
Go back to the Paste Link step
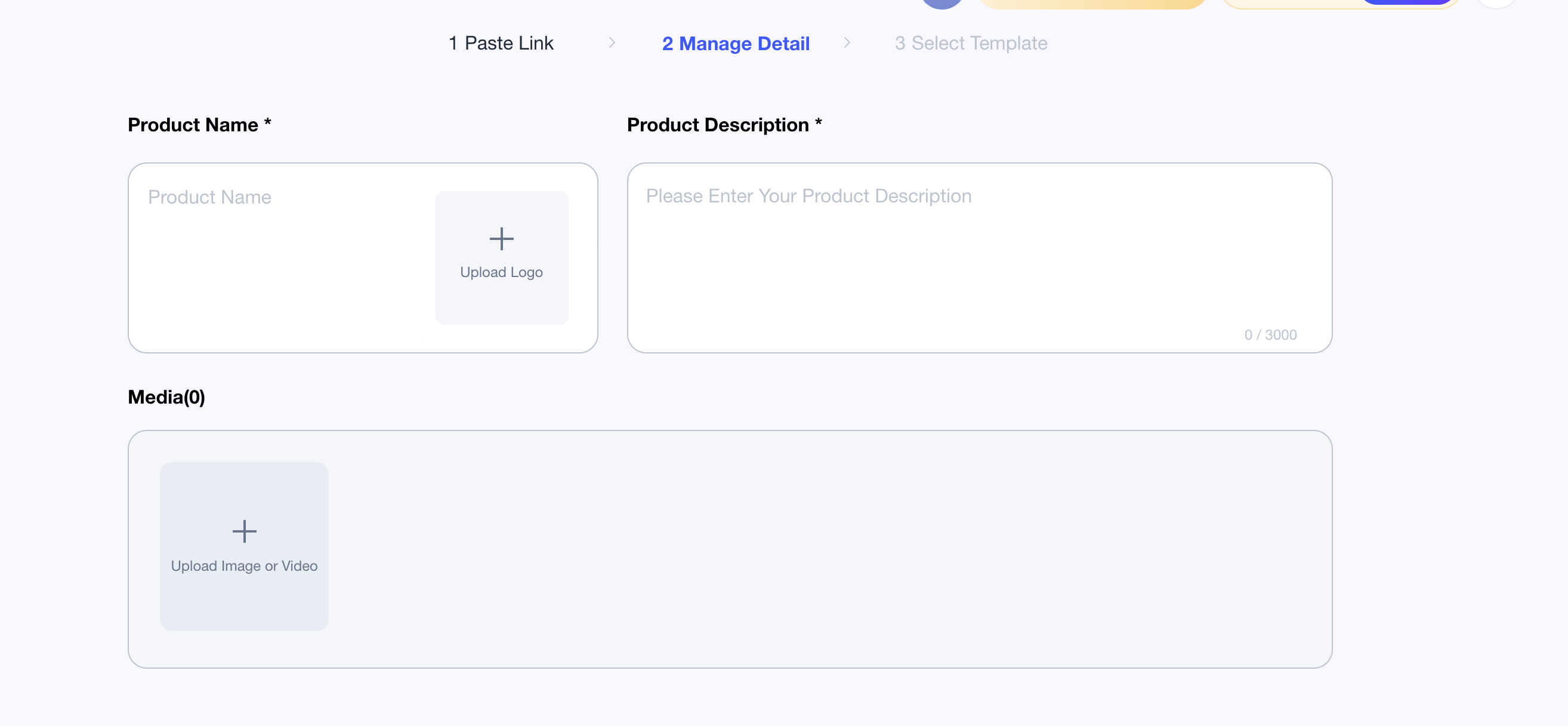pyautogui.click(x=501, y=43)
